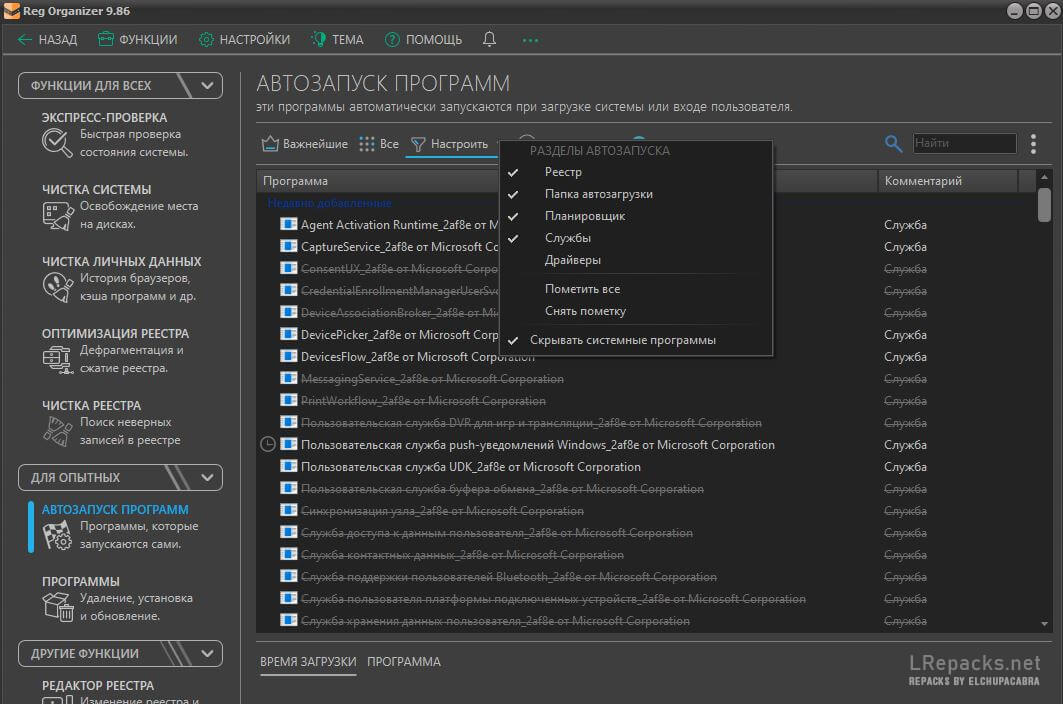Screen dimensions: 1063x704
Task: Open the Express Check icon in sidebar
Action: point(57,142)
